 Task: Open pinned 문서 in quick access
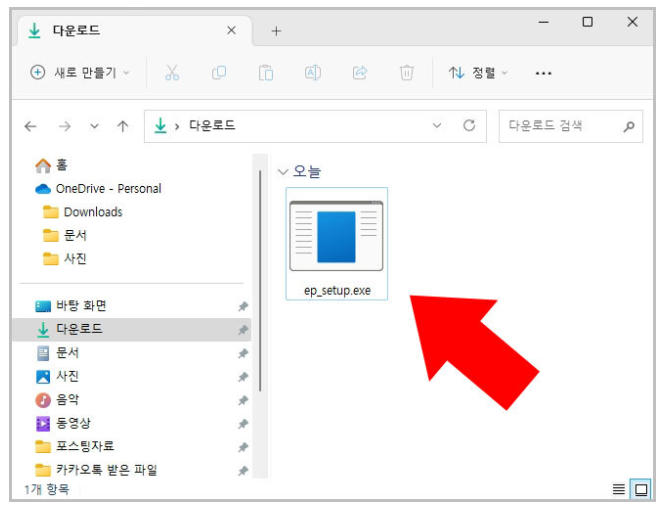tap(58, 352)
